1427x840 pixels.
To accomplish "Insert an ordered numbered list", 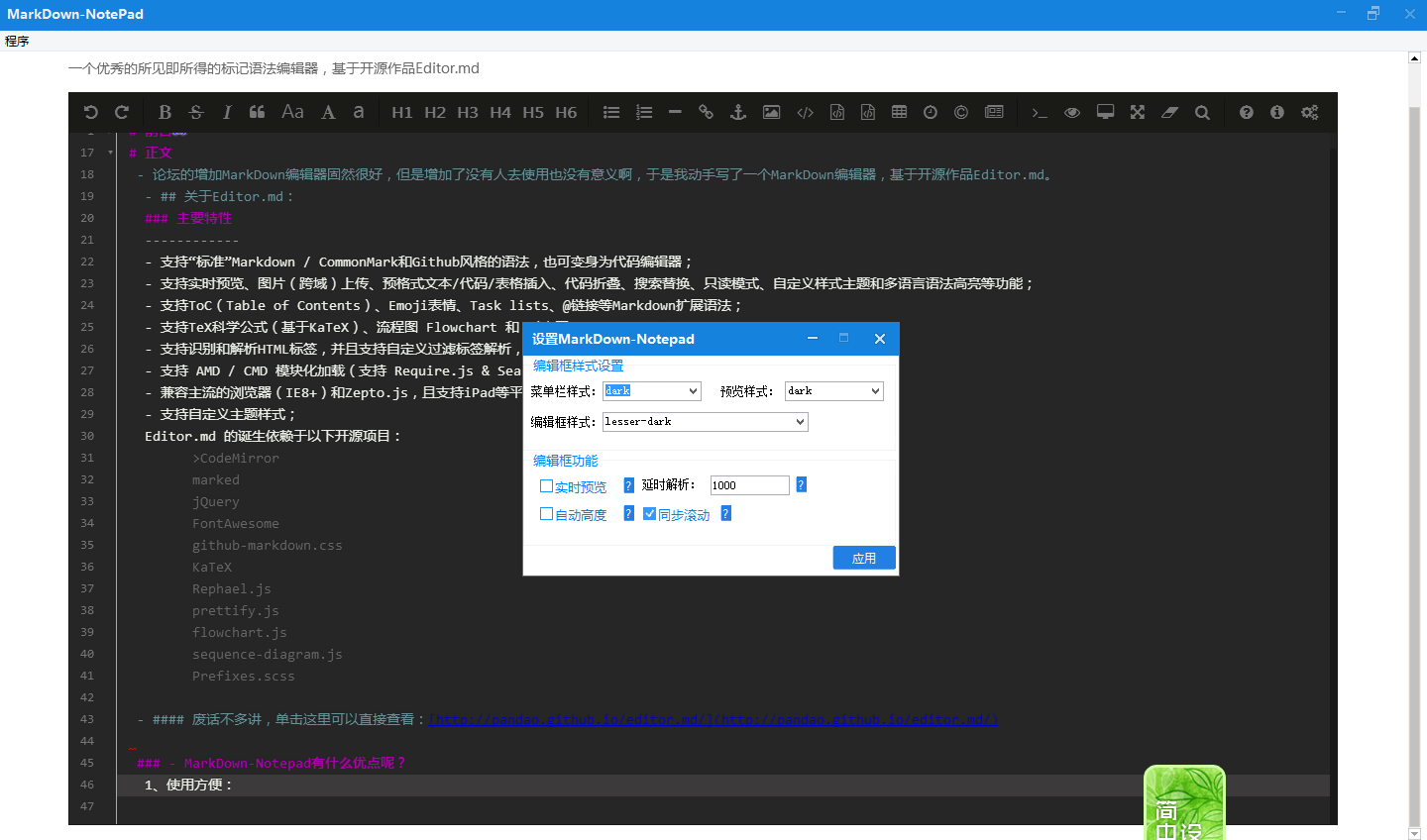I will tap(644, 112).
